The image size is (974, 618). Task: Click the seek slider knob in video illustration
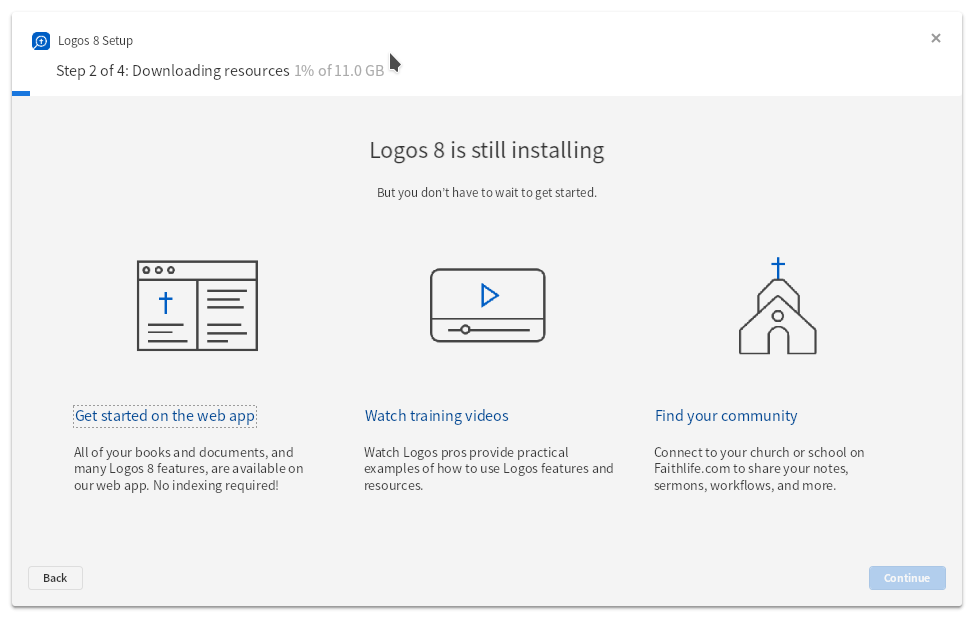(465, 329)
